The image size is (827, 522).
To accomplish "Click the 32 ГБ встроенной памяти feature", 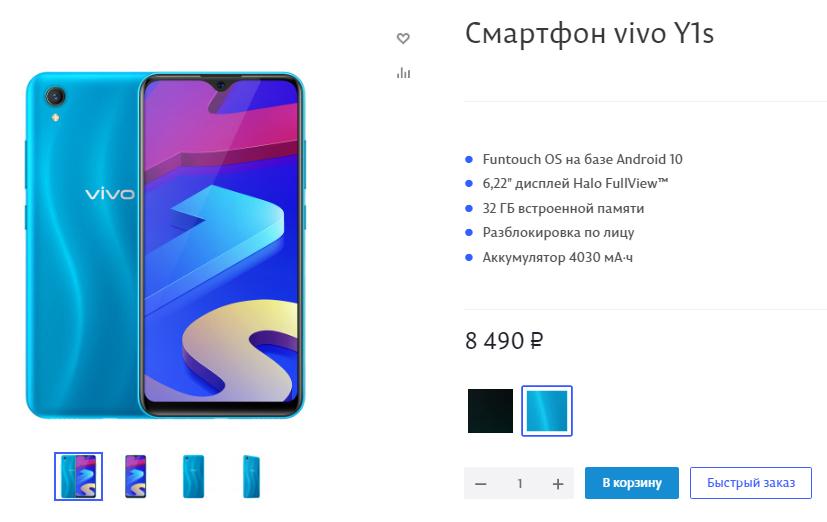I will (x=563, y=208).
